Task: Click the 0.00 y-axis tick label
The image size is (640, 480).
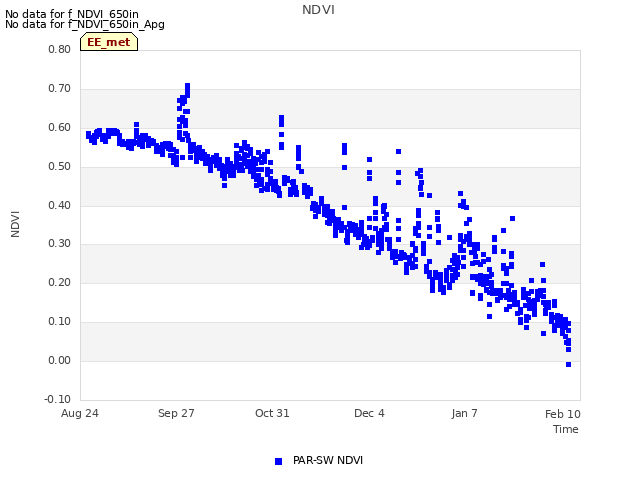Action: click(60, 360)
